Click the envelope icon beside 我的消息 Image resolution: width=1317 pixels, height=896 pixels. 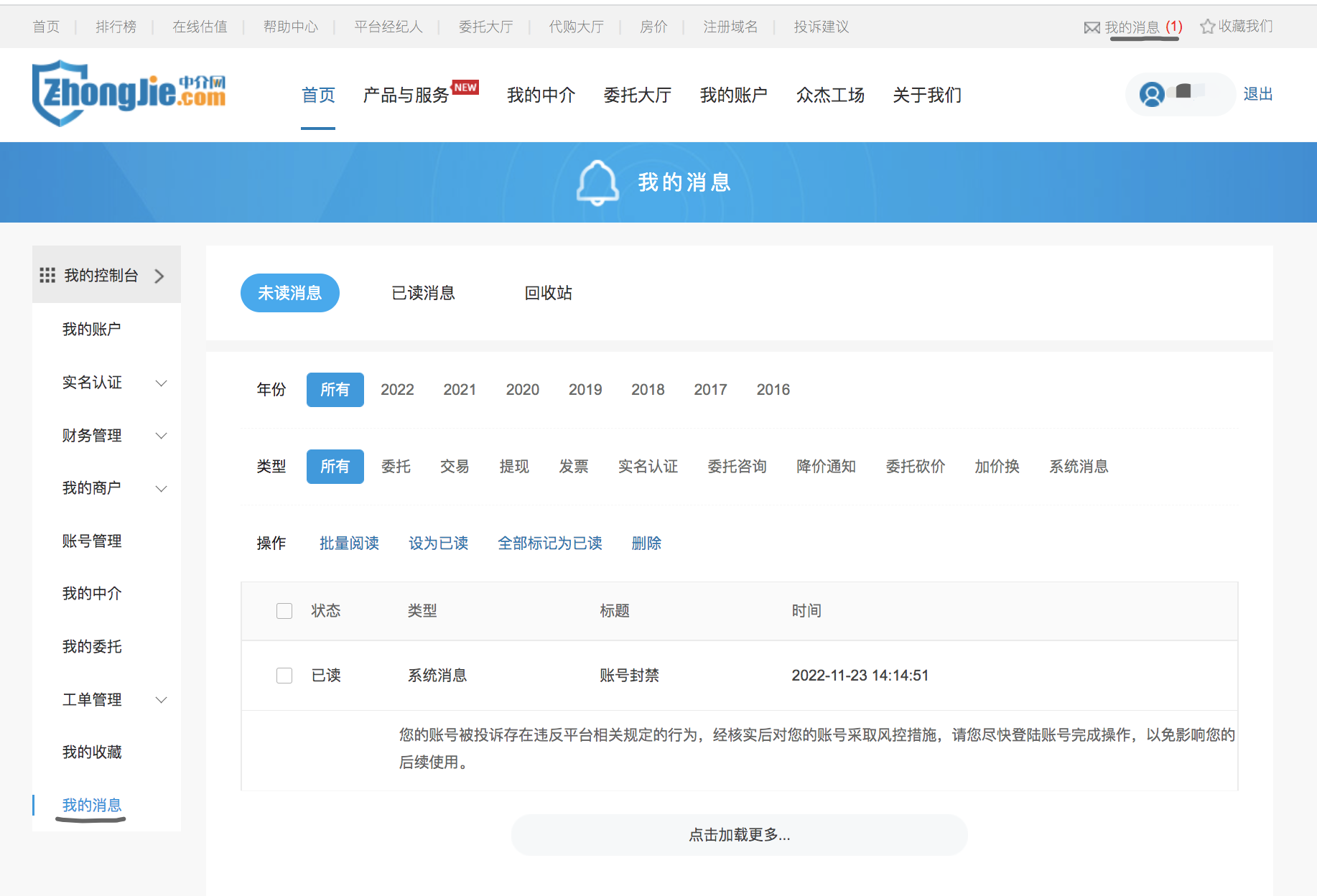[1092, 27]
